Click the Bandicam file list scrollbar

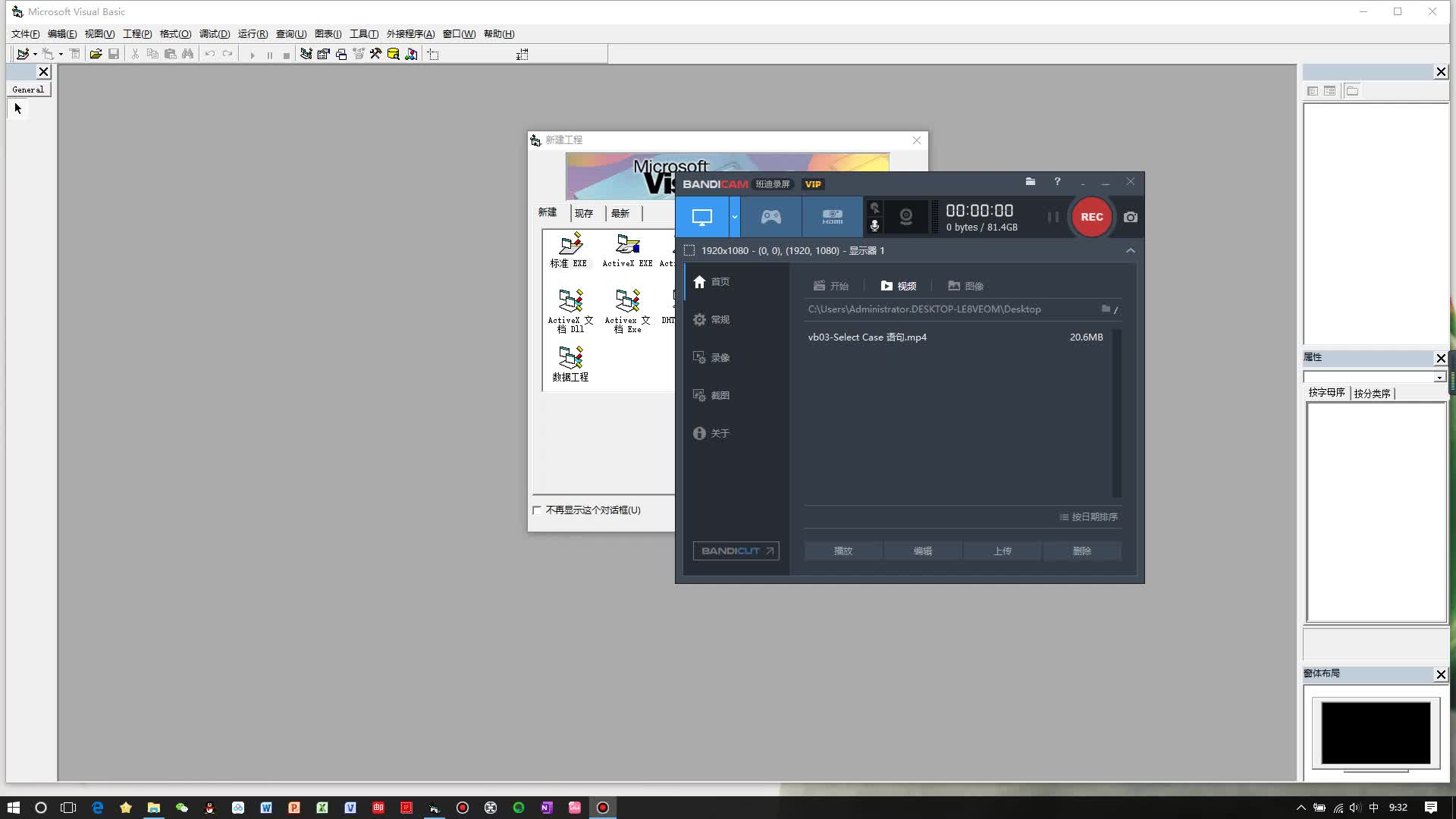coord(1116,413)
